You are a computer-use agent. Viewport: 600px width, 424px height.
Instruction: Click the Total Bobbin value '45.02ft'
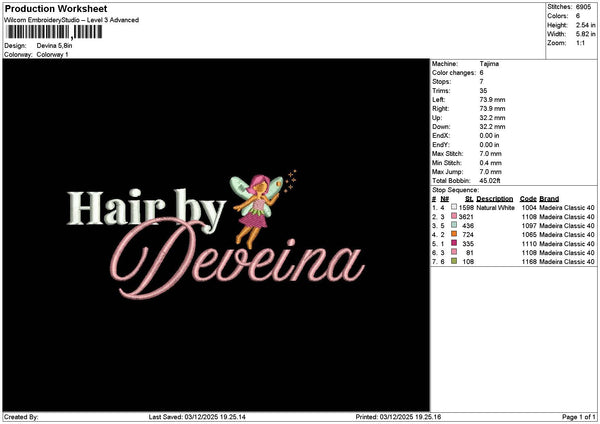pyautogui.click(x=489, y=181)
